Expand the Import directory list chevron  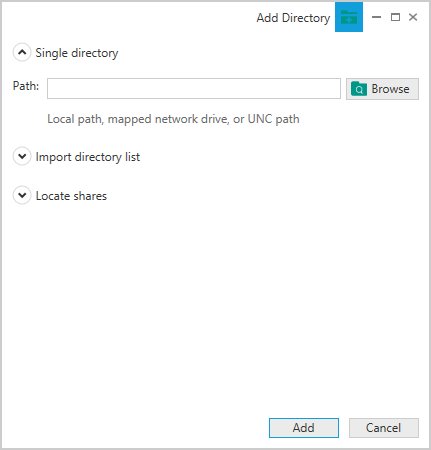coord(22,156)
